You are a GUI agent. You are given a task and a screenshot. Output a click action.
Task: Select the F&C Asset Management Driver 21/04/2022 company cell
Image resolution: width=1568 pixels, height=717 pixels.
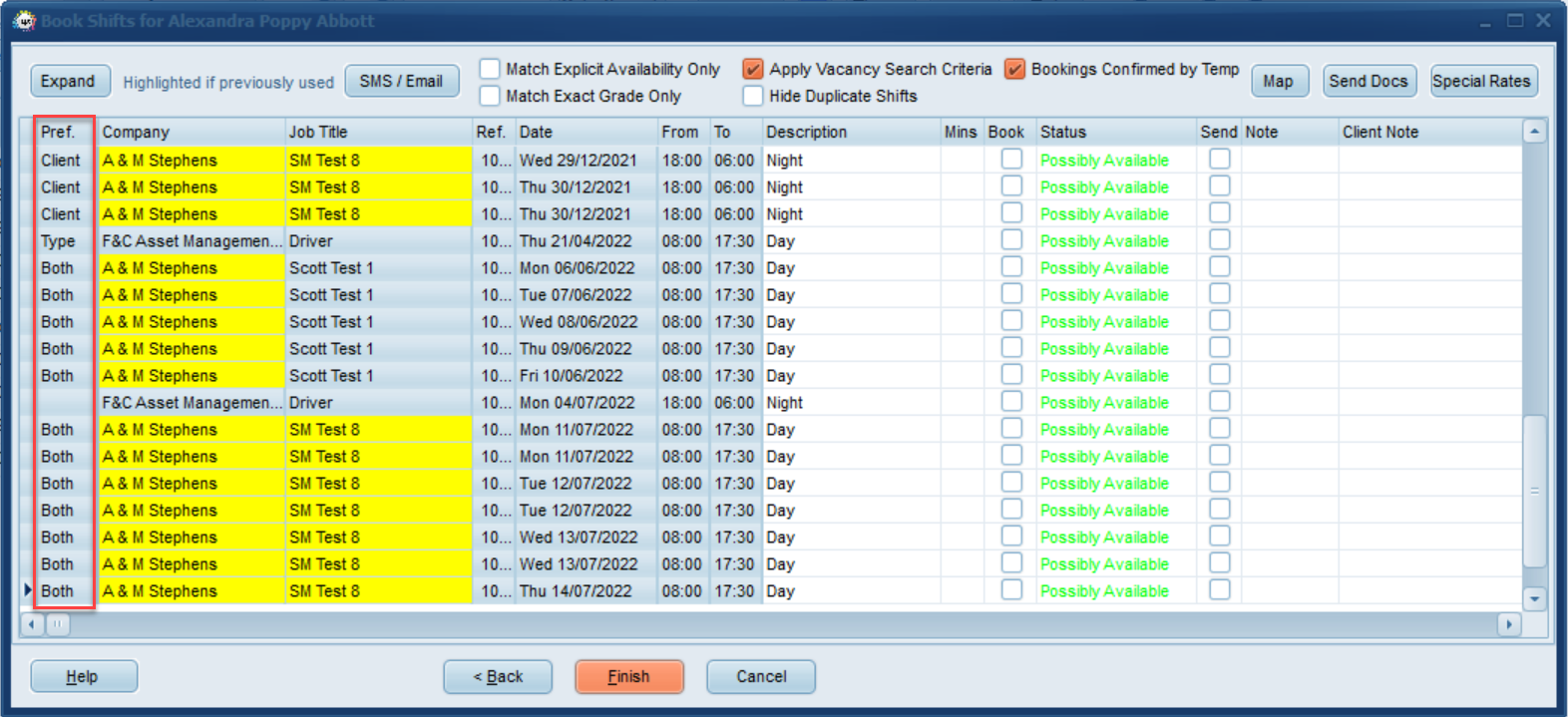pyautogui.click(x=192, y=241)
